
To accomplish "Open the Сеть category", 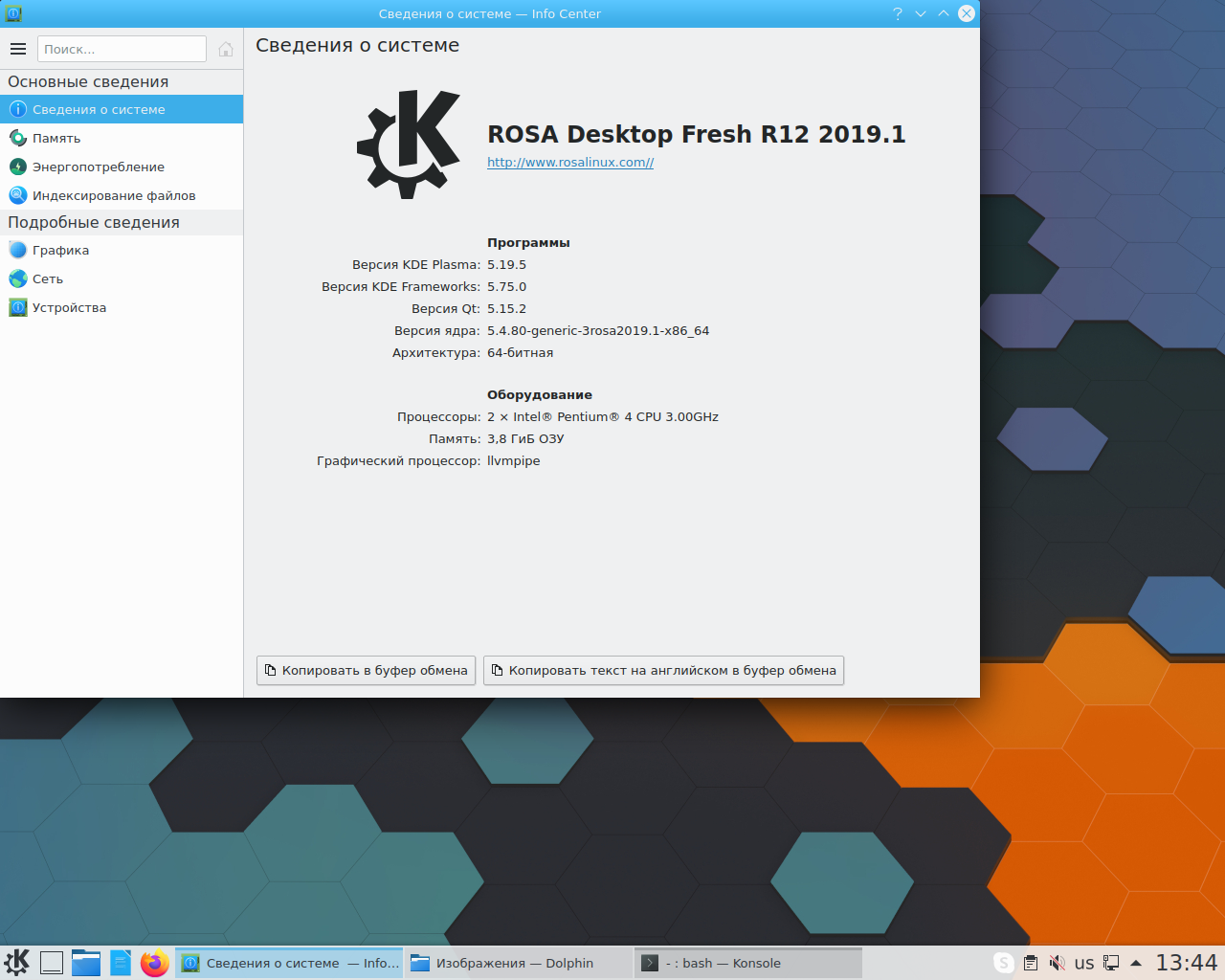I will 122,278.
